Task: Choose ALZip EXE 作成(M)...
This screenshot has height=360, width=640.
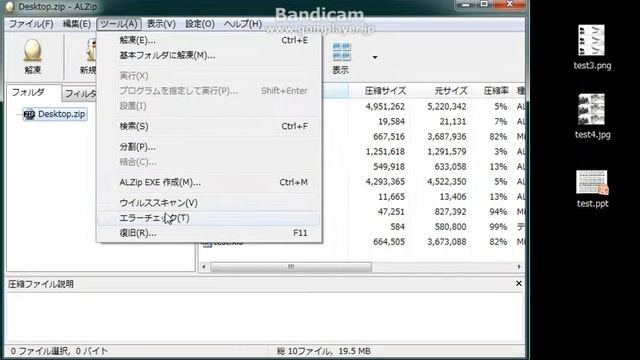Action: [209, 182]
